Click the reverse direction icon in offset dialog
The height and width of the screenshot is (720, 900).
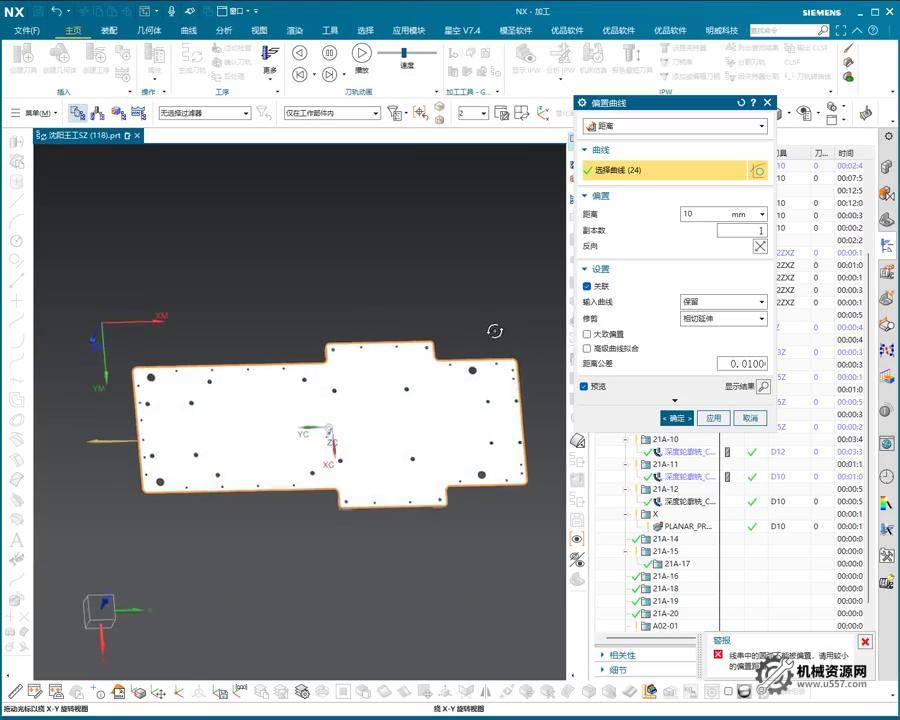pyautogui.click(x=760, y=246)
